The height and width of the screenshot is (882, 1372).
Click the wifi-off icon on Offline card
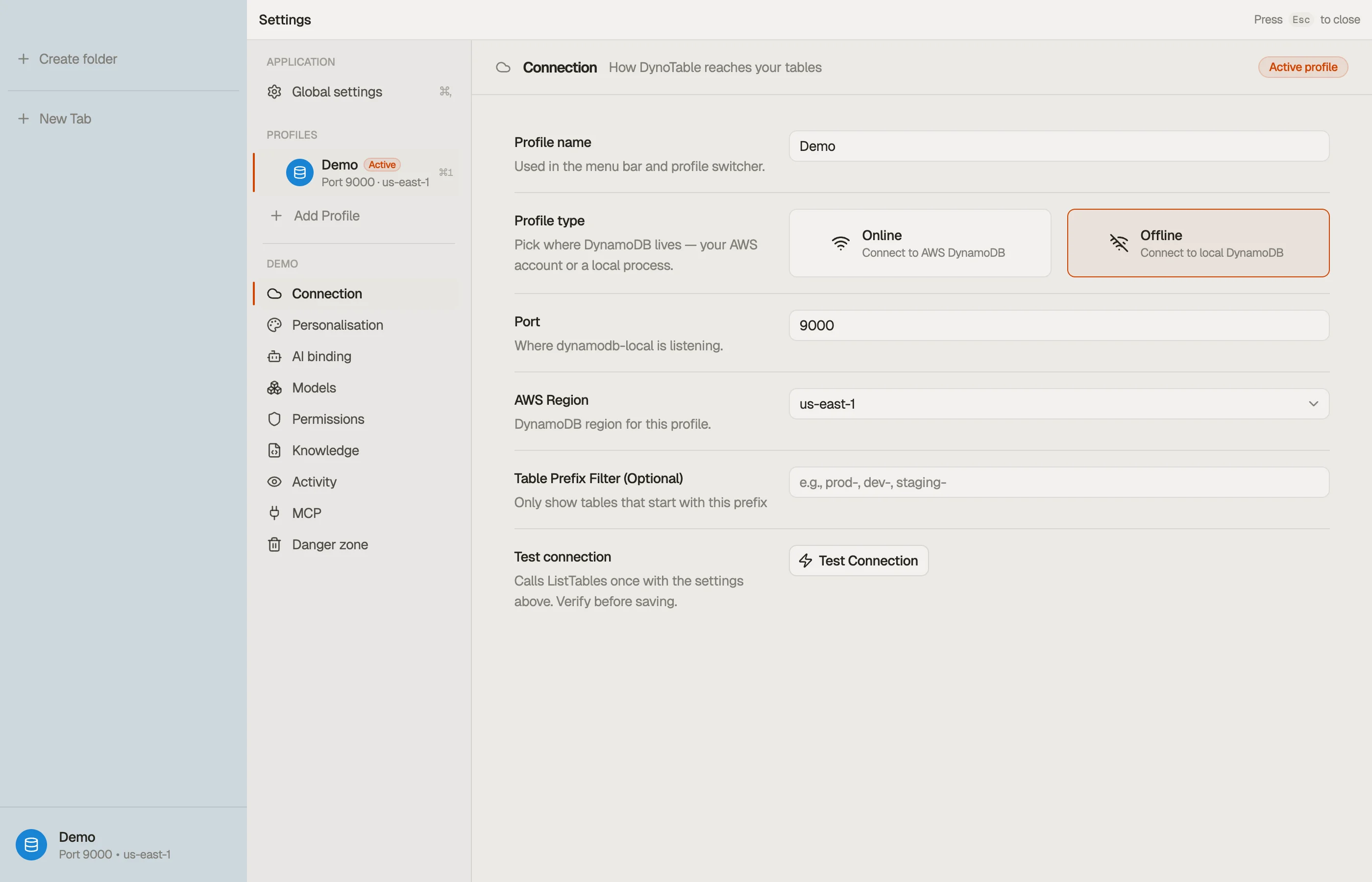coord(1119,243)
